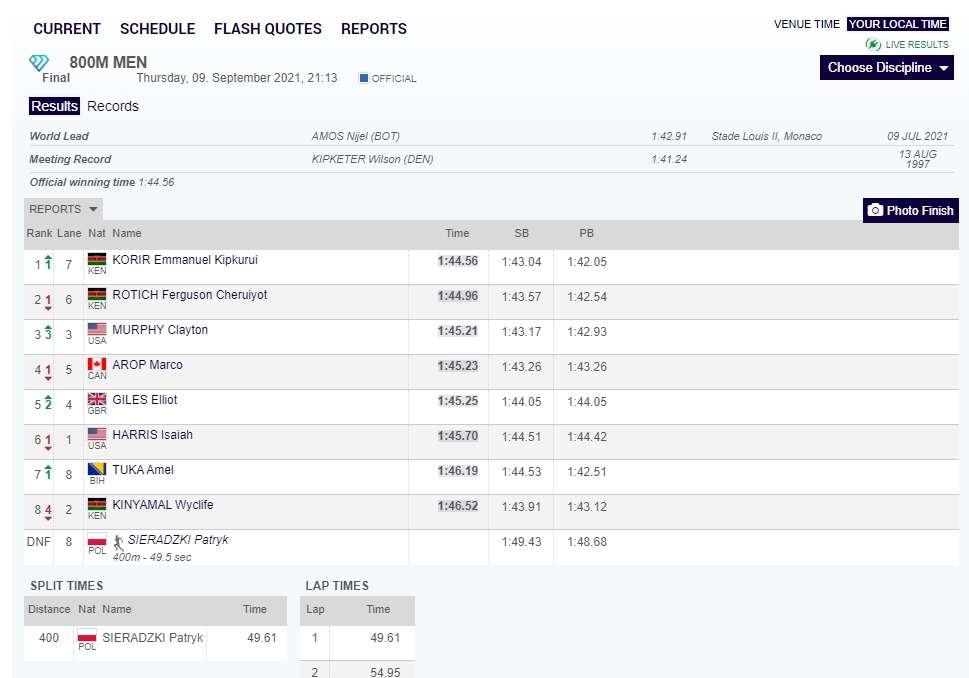The width and height of the screenshot is (969, 678).
Task: Click the Kenya flag beside KORIR
Action: pos(97,260)
